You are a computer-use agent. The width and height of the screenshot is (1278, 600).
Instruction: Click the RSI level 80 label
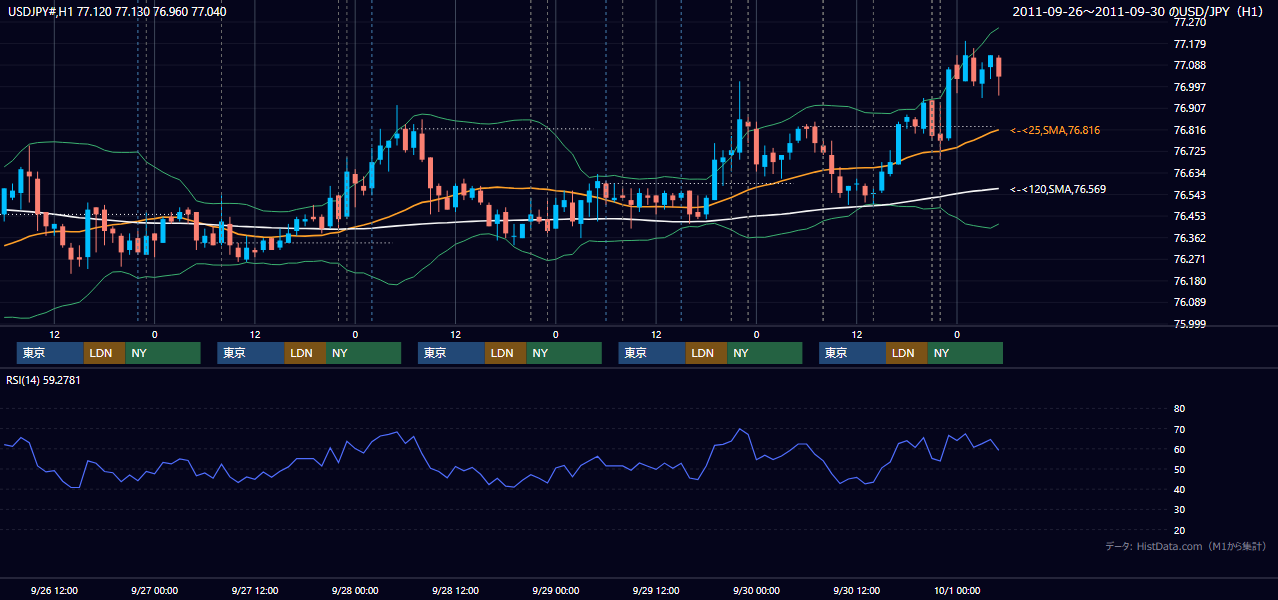point(1180,409)
